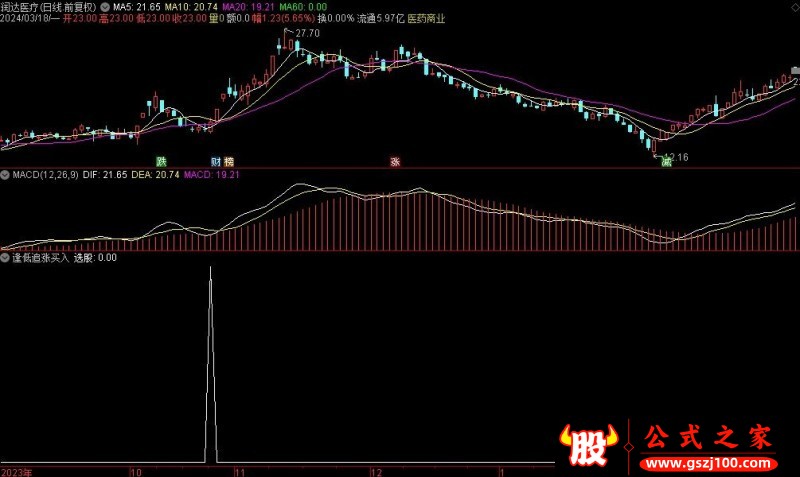Open the 逢低追涨买入 indicator dropdown arrow
Image resolution: width=800 pixels, height=477 pixels.
pyautogui.click(x=6, y=257)
